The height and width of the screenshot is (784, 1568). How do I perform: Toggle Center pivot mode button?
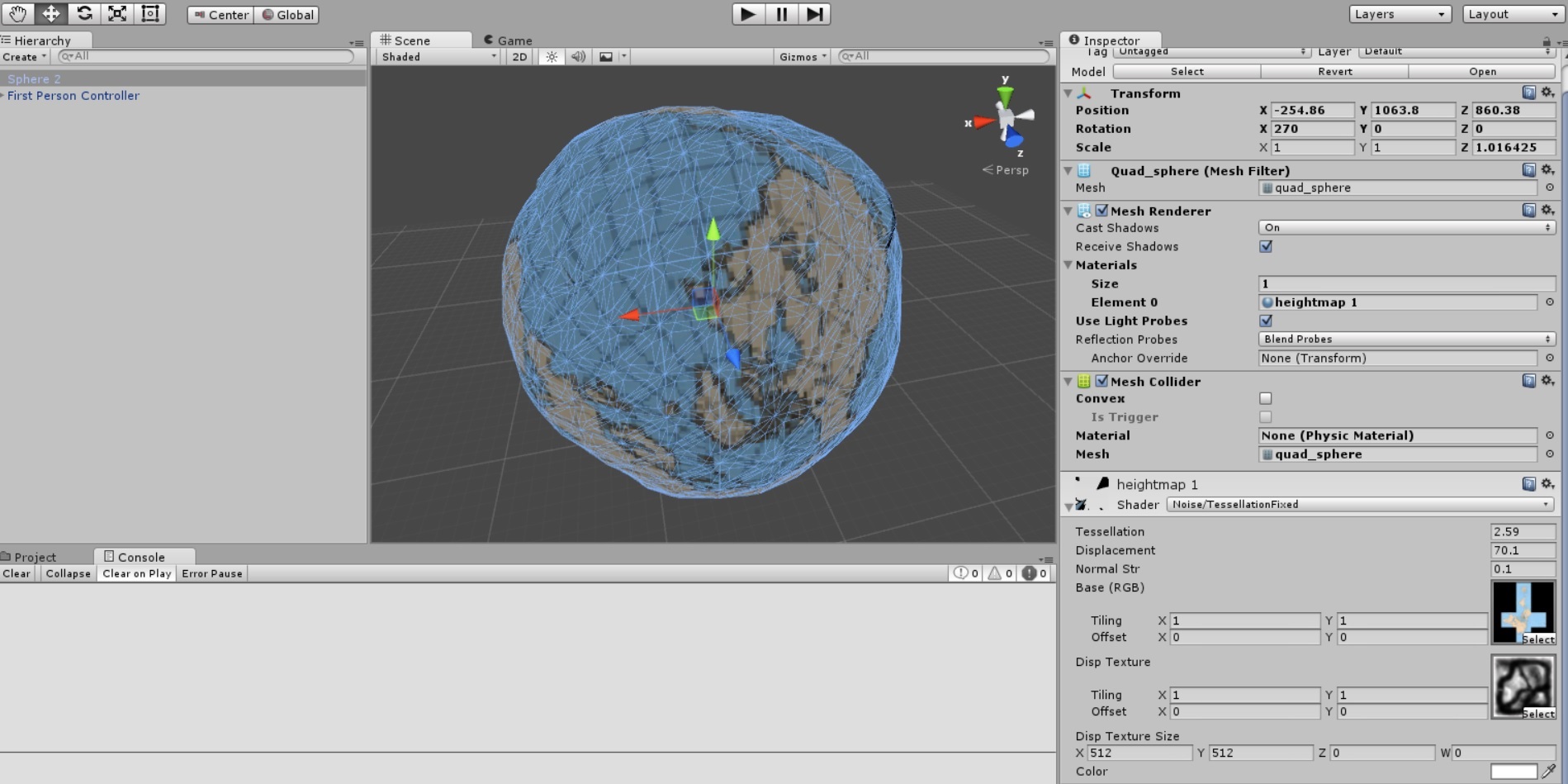[220, 15]
